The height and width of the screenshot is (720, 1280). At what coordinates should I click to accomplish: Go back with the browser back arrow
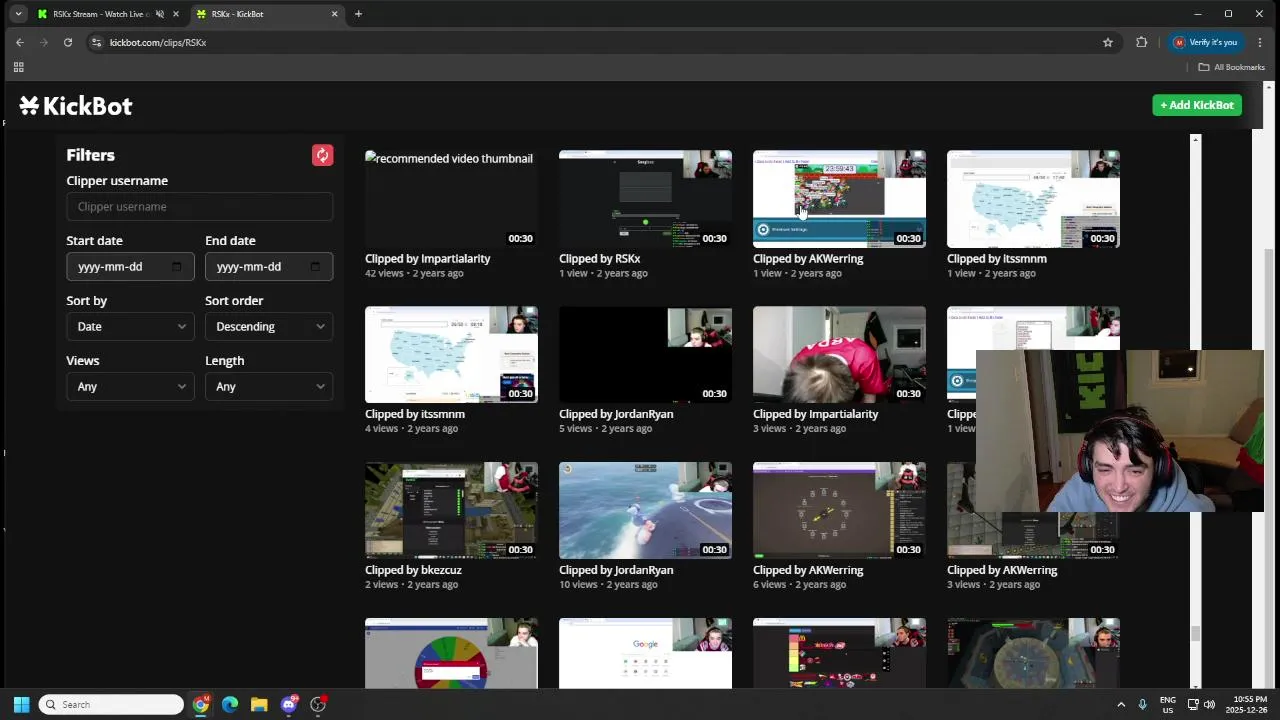pyautogui.click(x=19, y=42)
